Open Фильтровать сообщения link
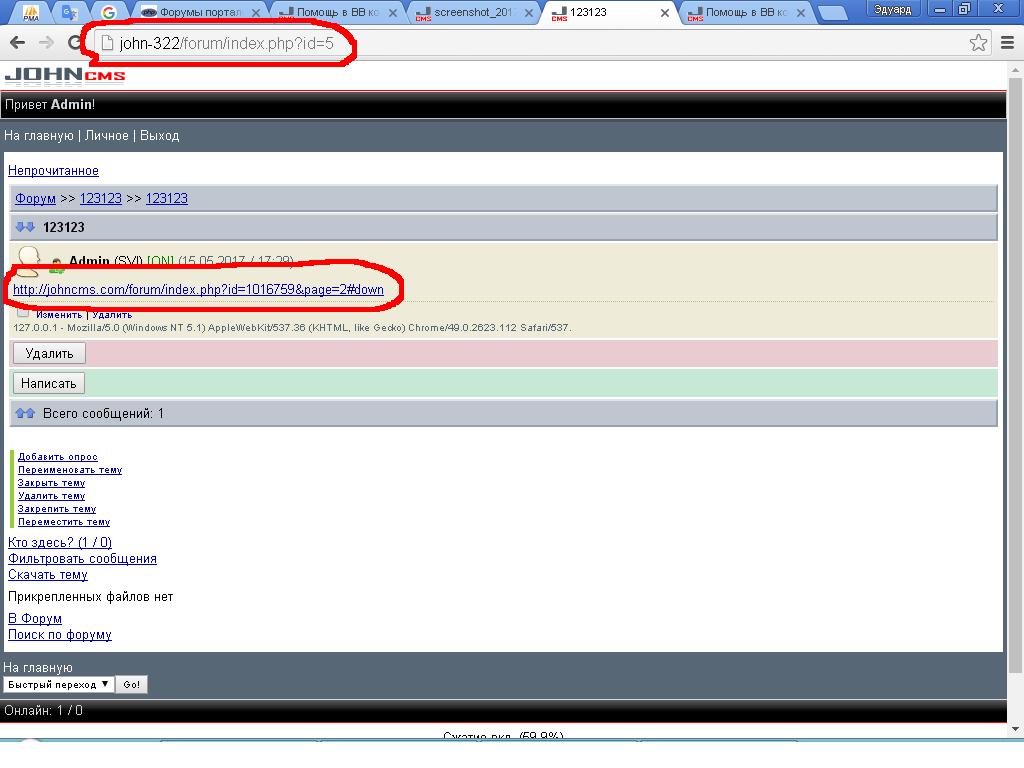 [x=82, y=559]
